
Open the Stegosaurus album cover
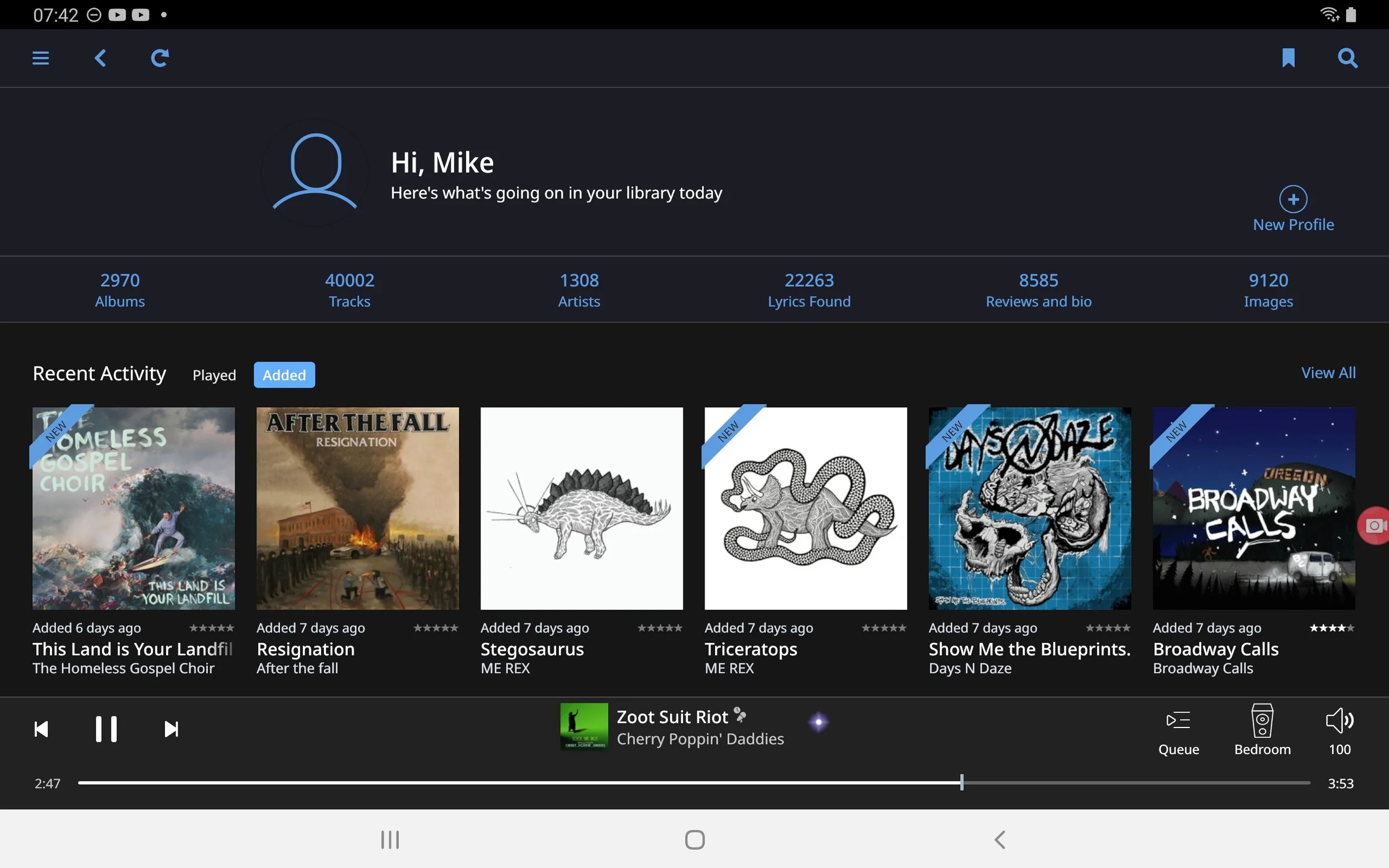tap(582, 509)
